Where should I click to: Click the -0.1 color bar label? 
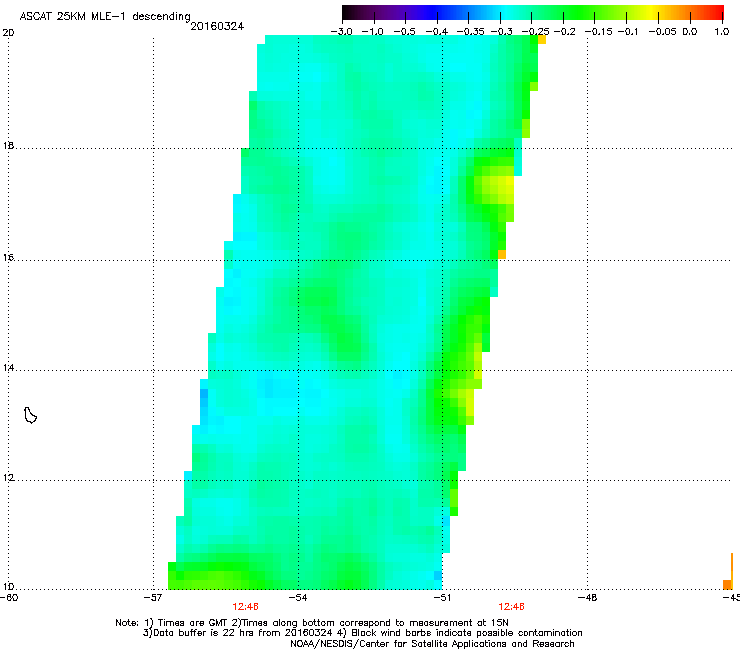pos(628,32)
